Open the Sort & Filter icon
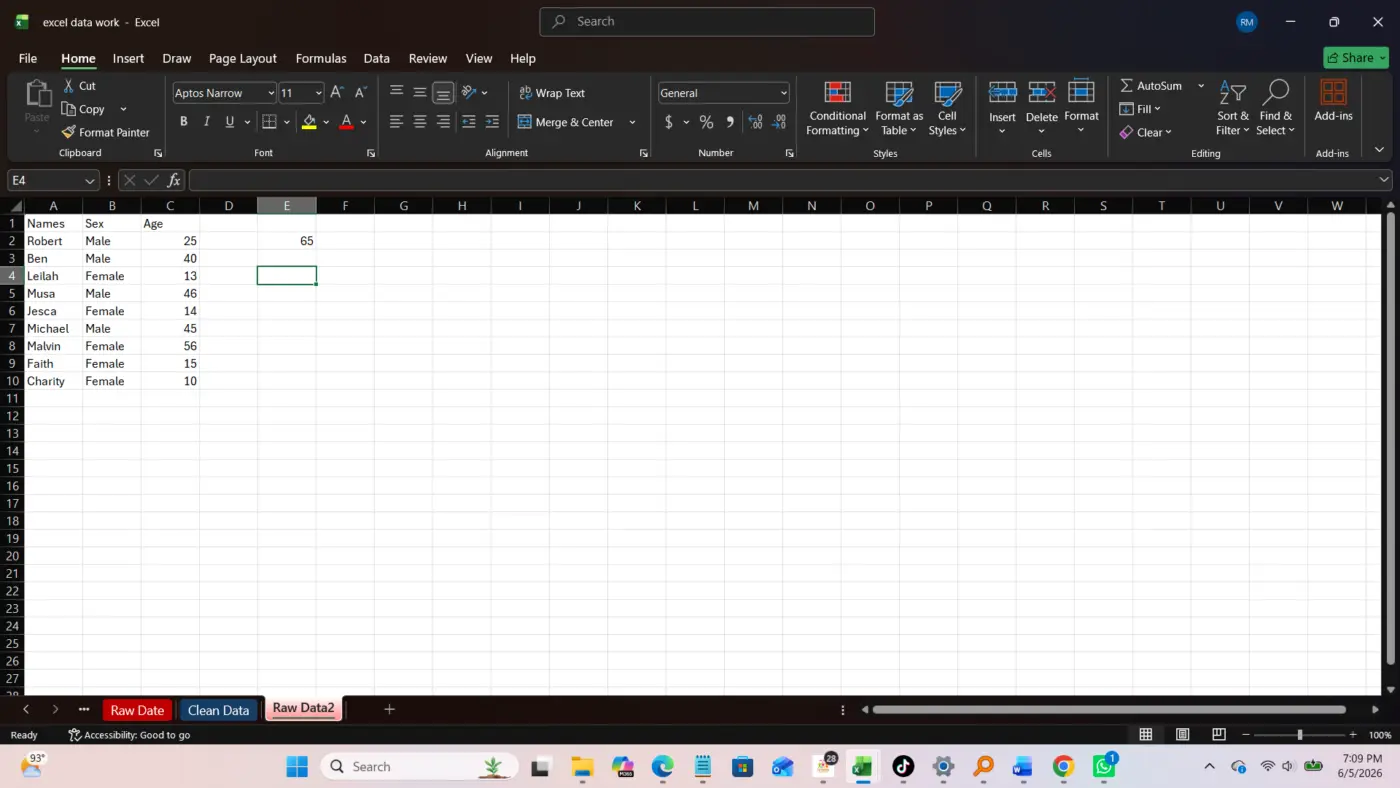The width and height of the screenshot is (1400, 788). 1233,93
